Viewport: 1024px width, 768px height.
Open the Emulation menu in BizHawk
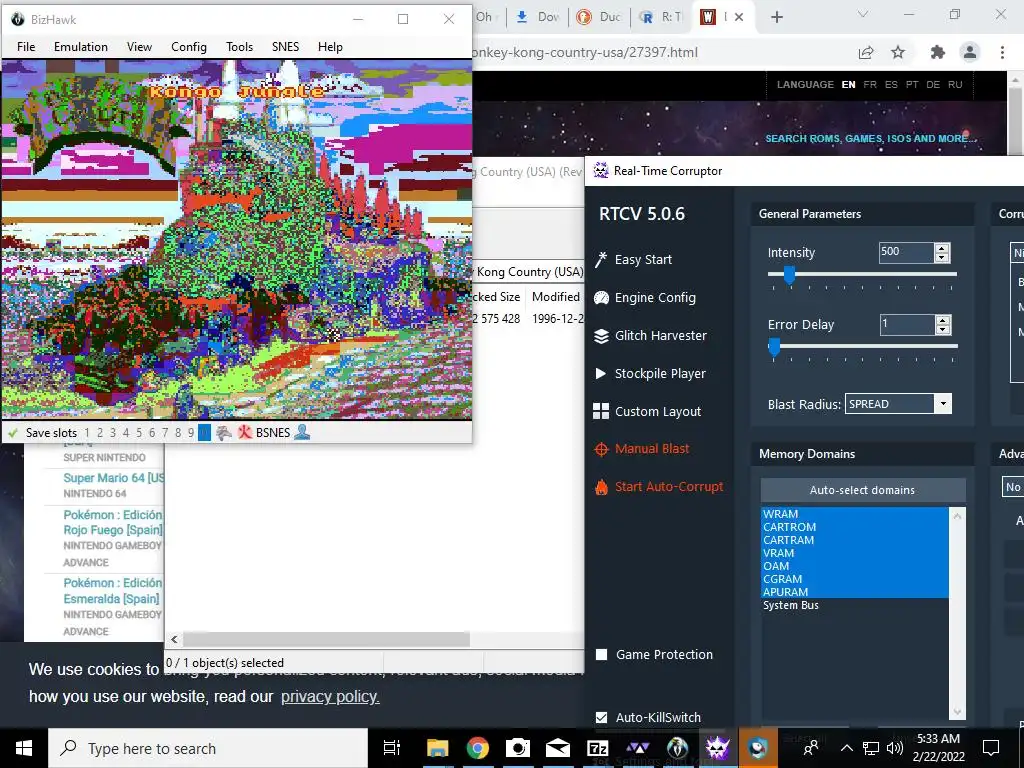(81, 47)
